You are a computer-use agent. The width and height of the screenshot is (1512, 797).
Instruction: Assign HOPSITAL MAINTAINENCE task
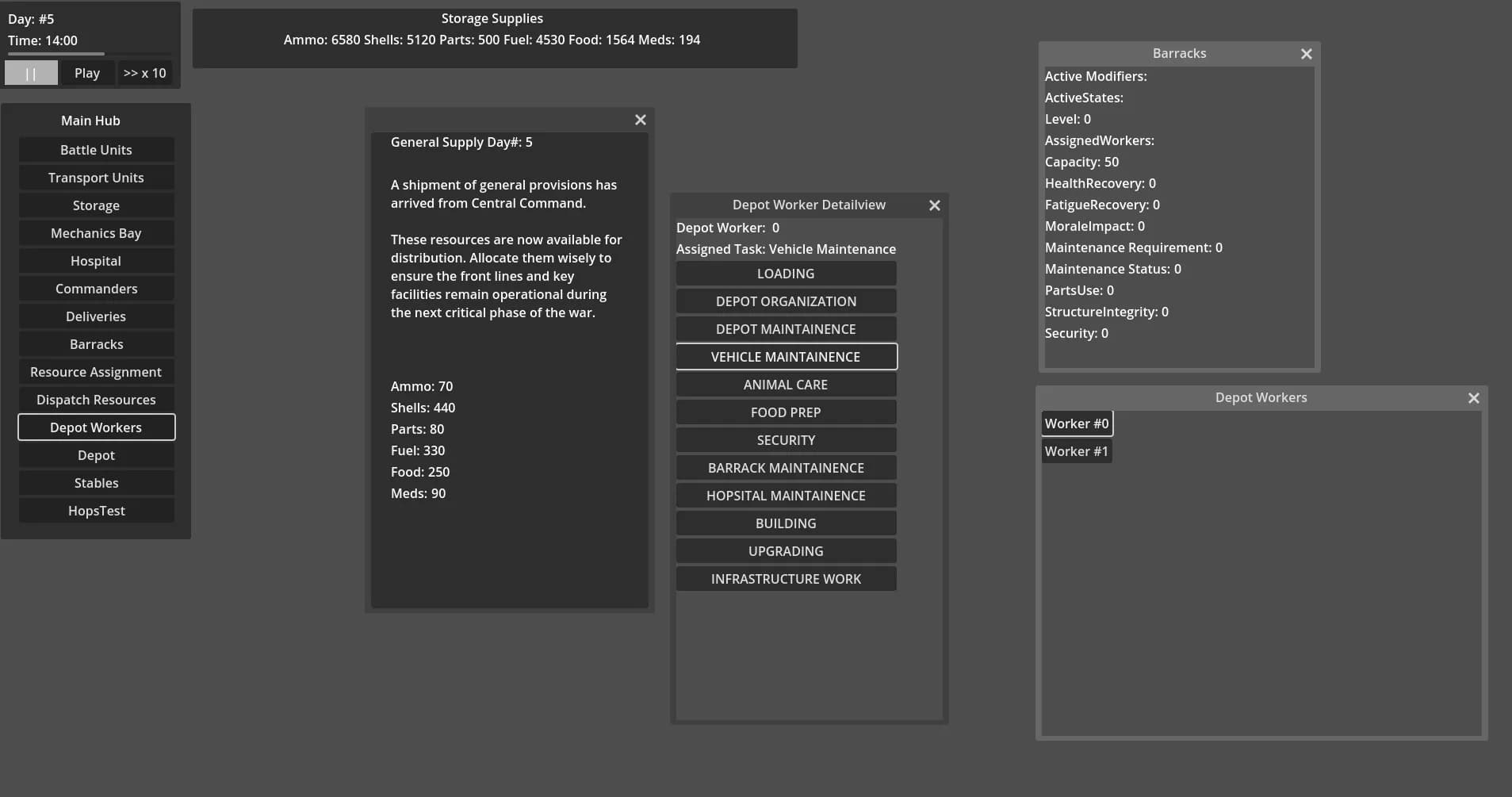pos(786,496)
